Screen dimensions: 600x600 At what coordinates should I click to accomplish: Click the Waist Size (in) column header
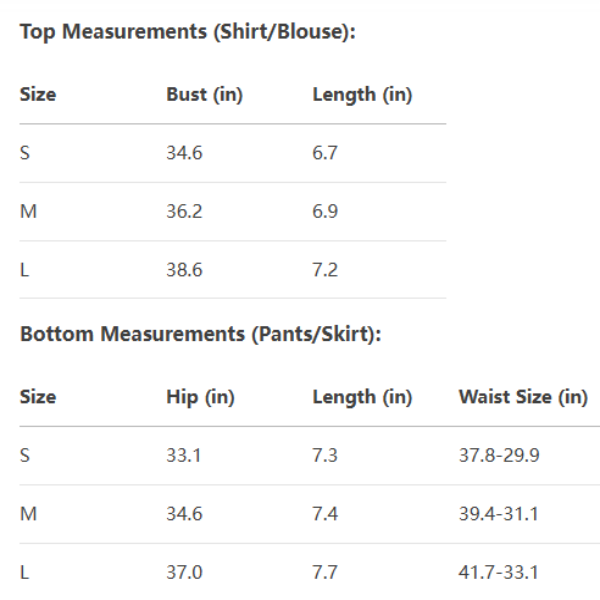point(523,397)
